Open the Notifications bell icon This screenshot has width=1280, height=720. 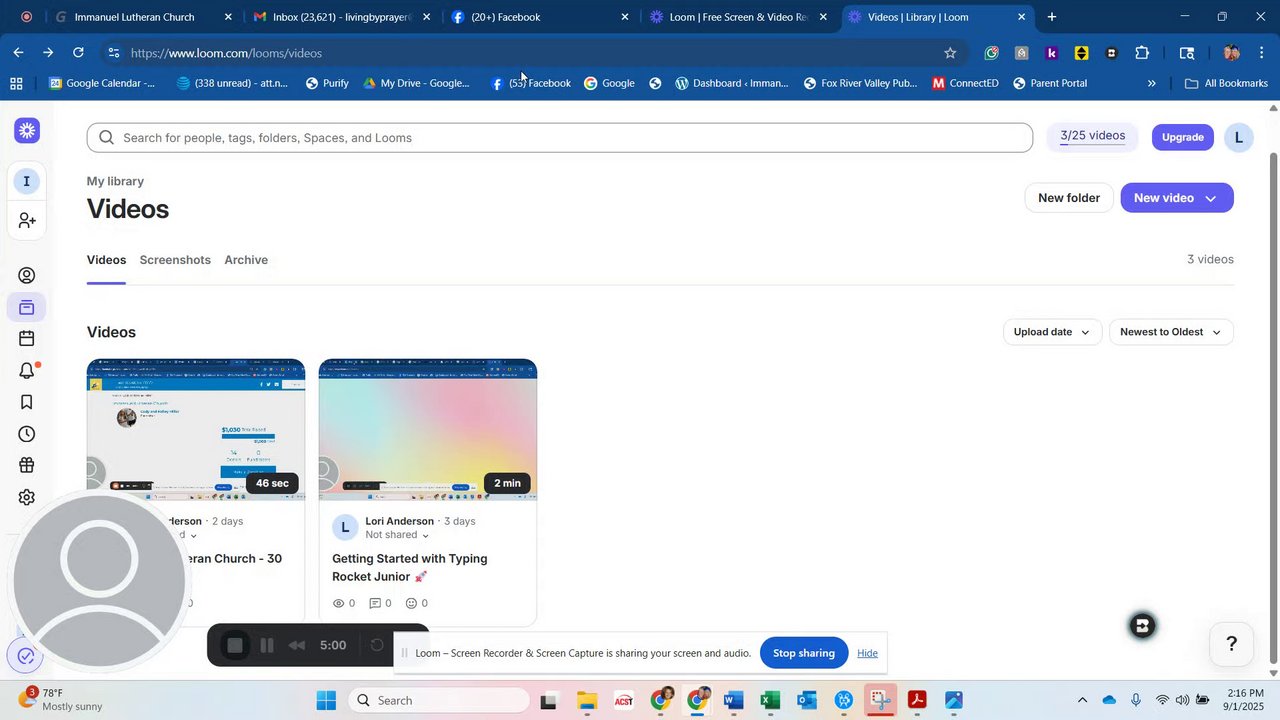pos(27,371)
